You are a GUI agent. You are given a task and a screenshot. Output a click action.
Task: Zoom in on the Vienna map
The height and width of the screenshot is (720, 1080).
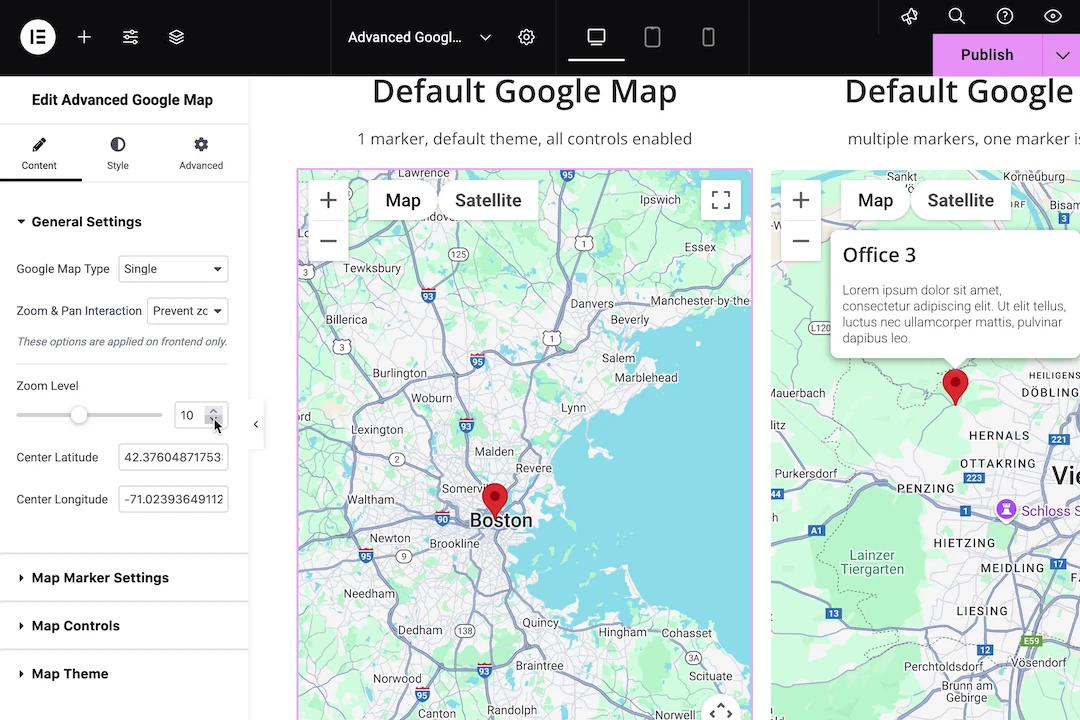coord(800,200)
